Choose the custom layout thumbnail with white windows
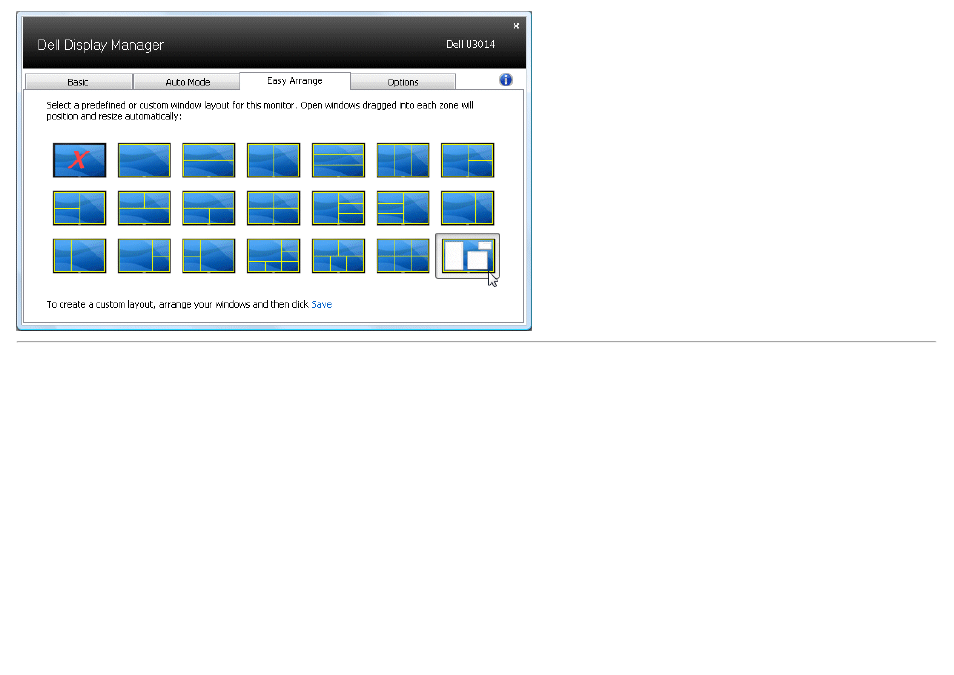 pos(468,256)
